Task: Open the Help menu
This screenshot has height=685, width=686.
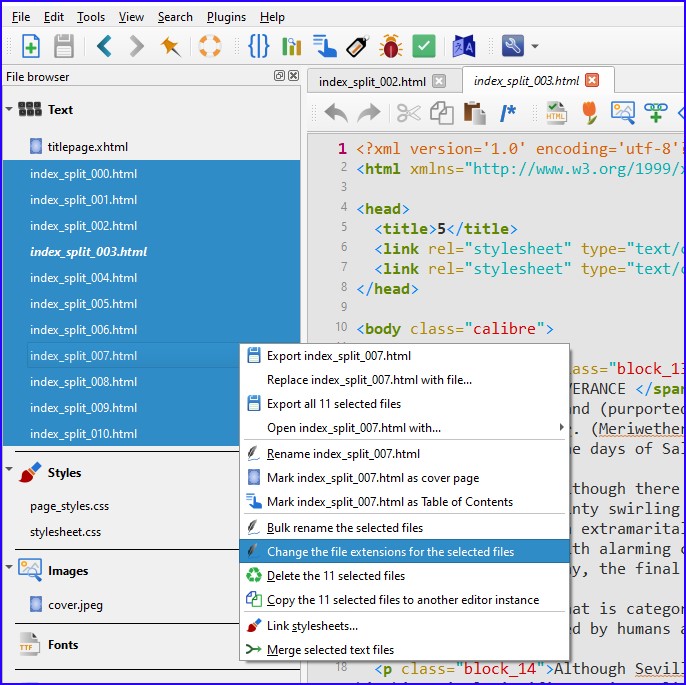Action: (272, 17)
